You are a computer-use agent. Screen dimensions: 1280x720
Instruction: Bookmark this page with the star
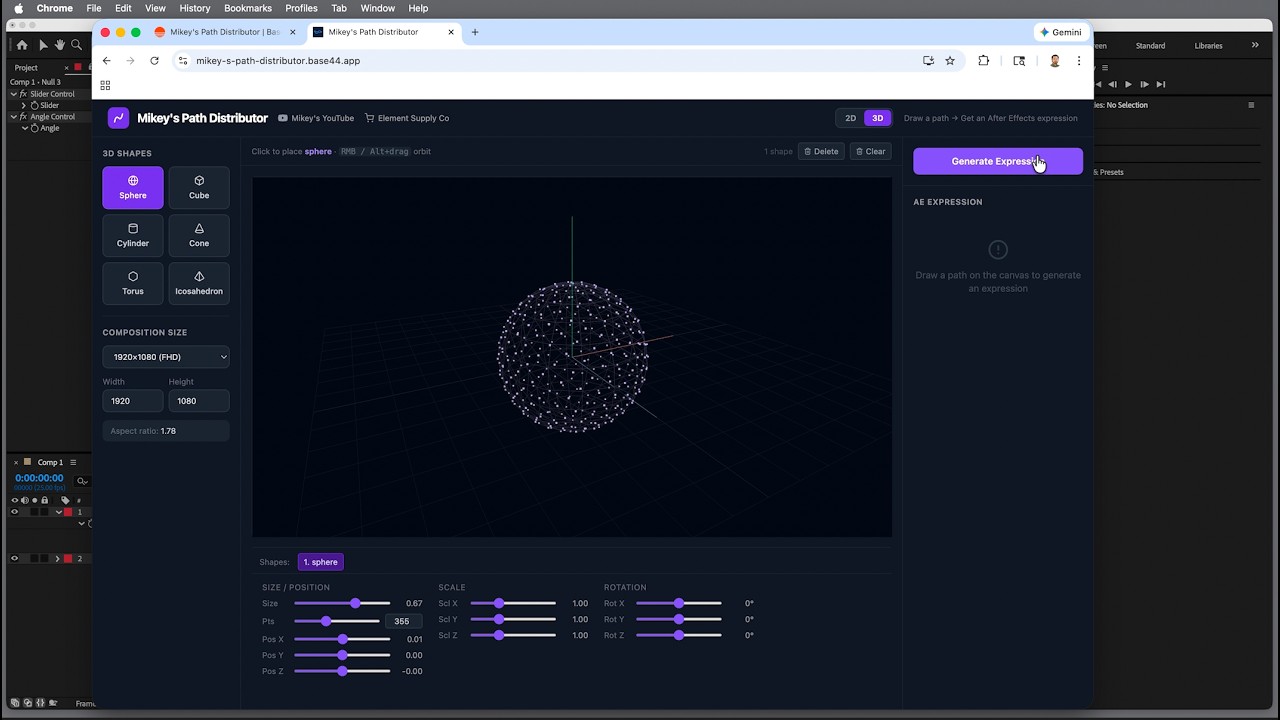click(x=950, y=61)
